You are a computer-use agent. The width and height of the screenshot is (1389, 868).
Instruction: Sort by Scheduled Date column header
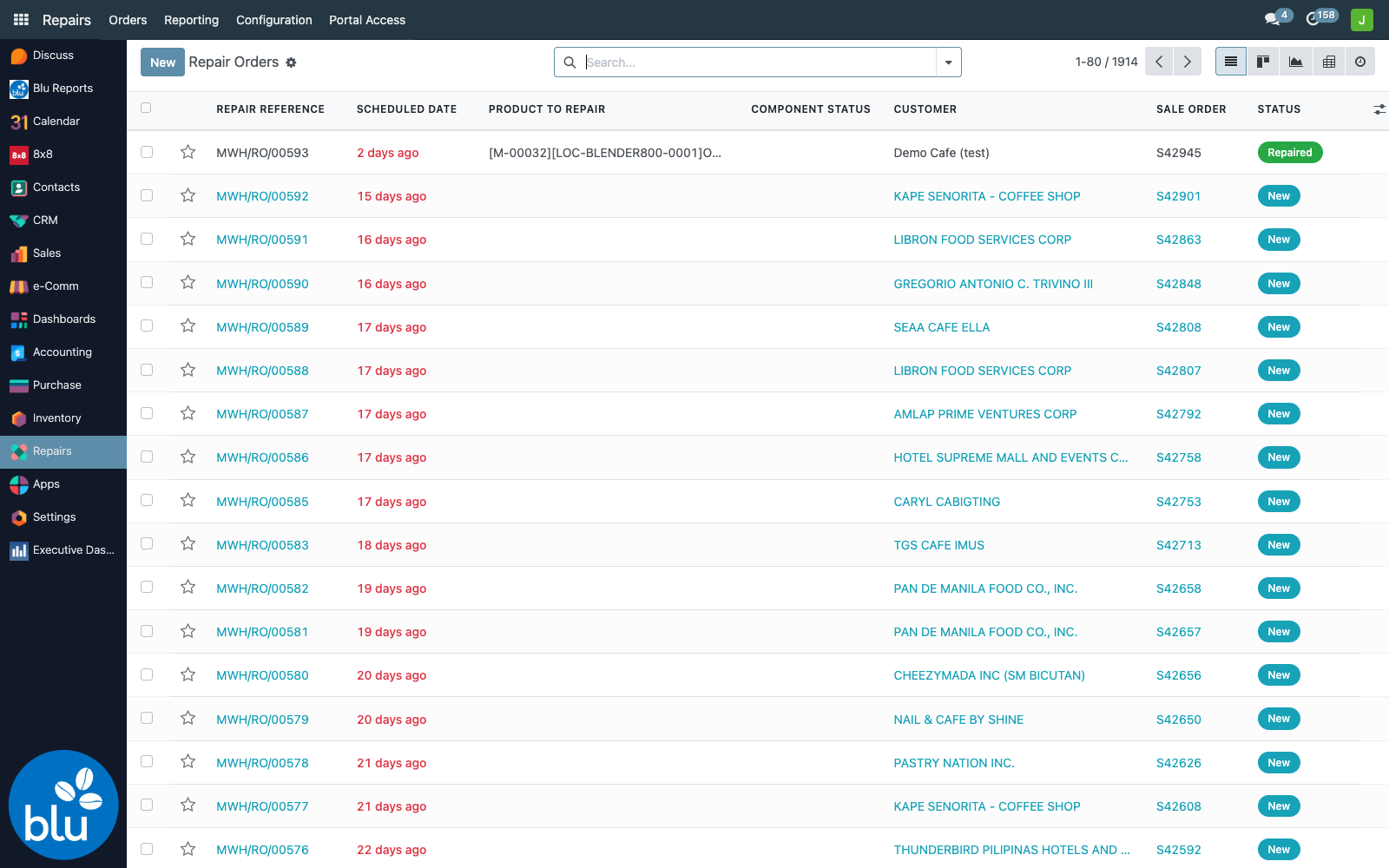406,109
